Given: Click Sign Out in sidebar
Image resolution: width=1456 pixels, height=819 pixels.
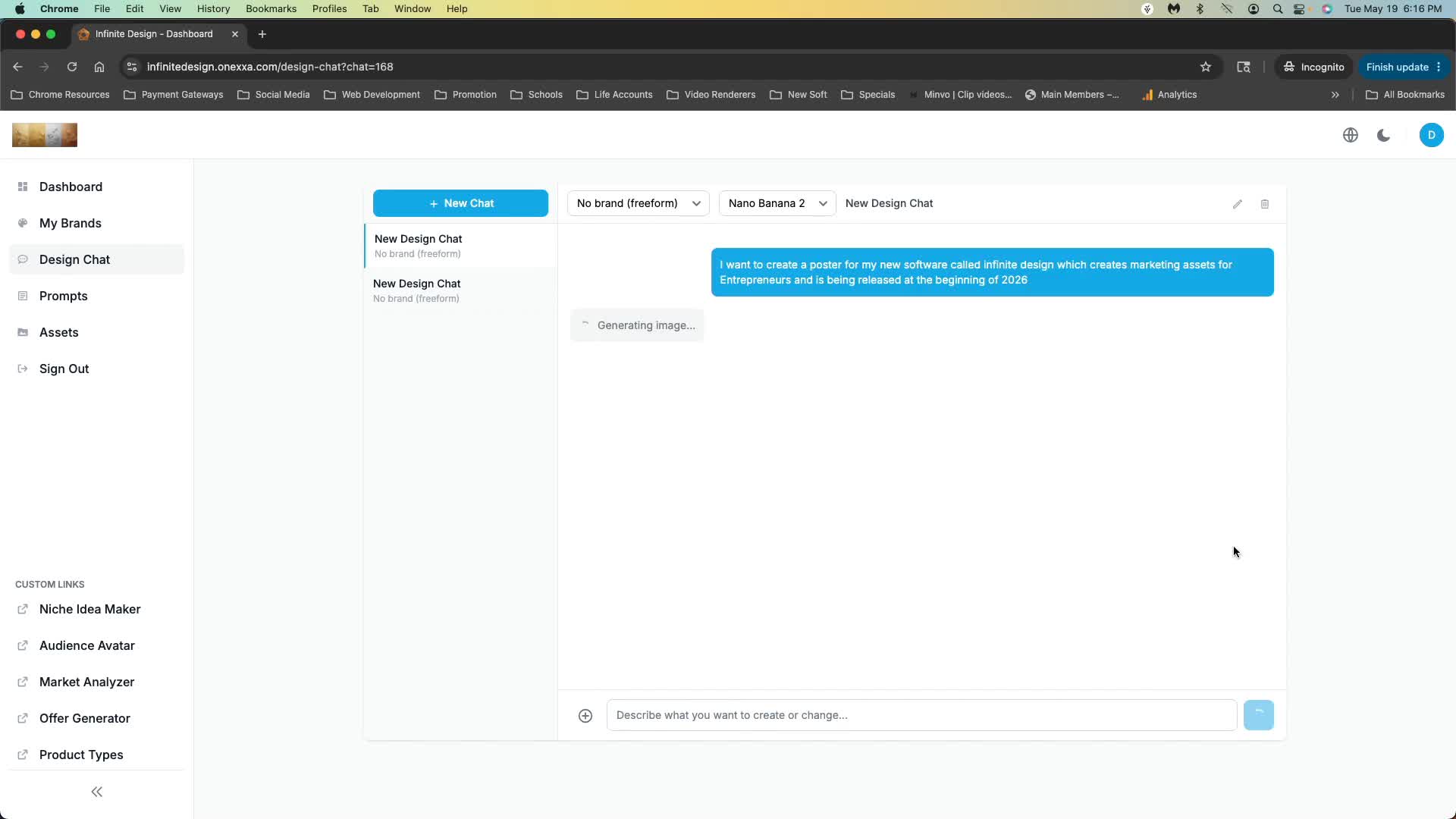Looking at the screenshot, I should click(x=96, y=369).
